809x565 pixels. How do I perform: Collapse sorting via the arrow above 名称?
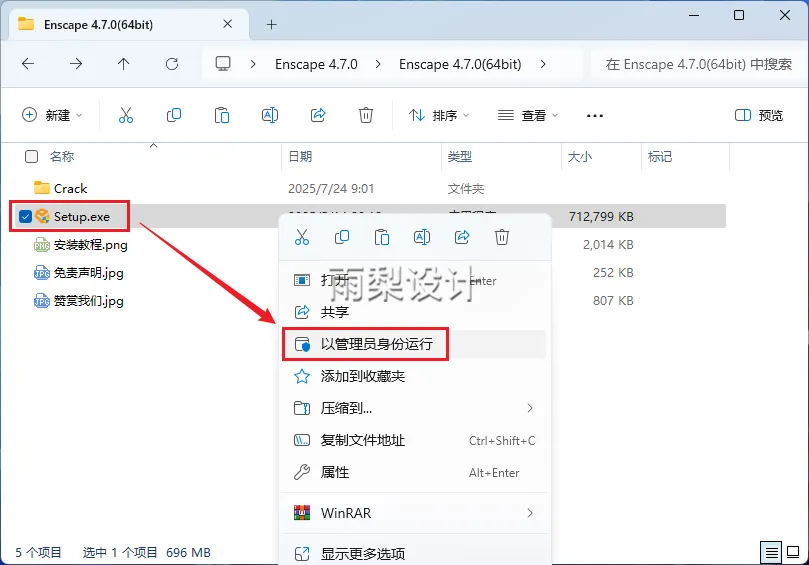point(153,146)
